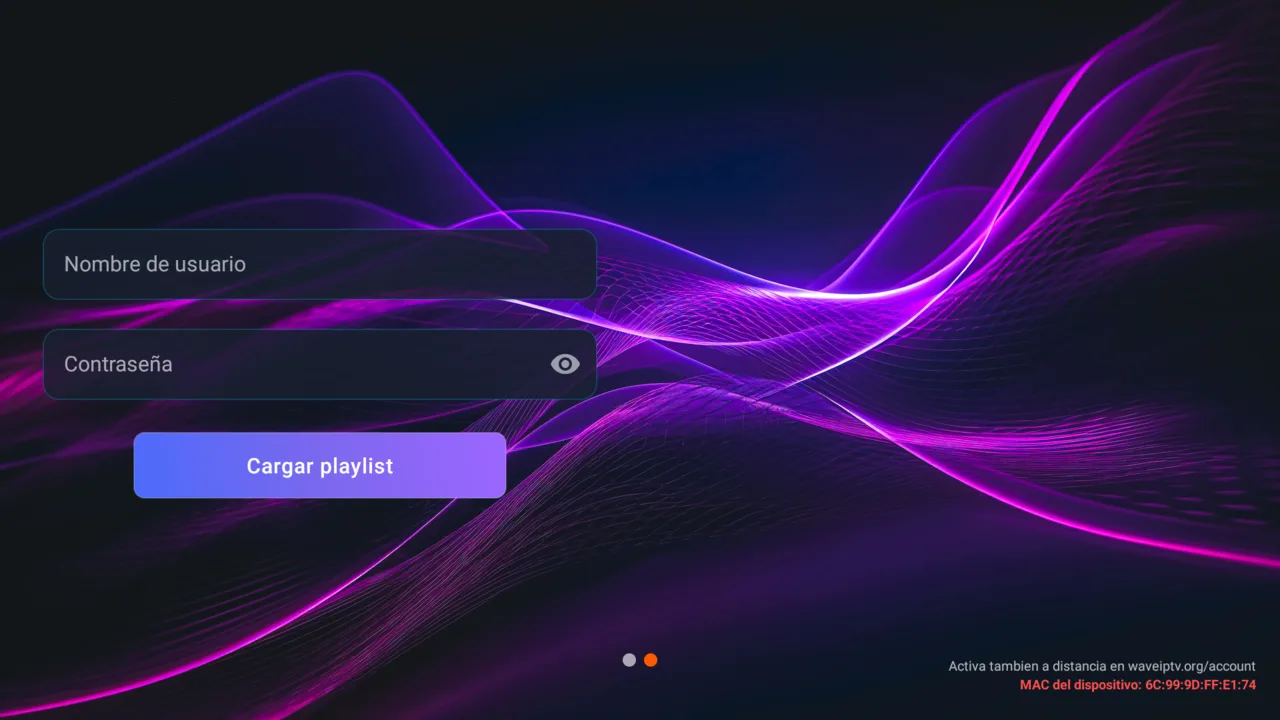Select the gray page indicator dot
Image resolution: width=1280 pixels, height=720 pixels.
pyautogui.click(x=629, y=660)
